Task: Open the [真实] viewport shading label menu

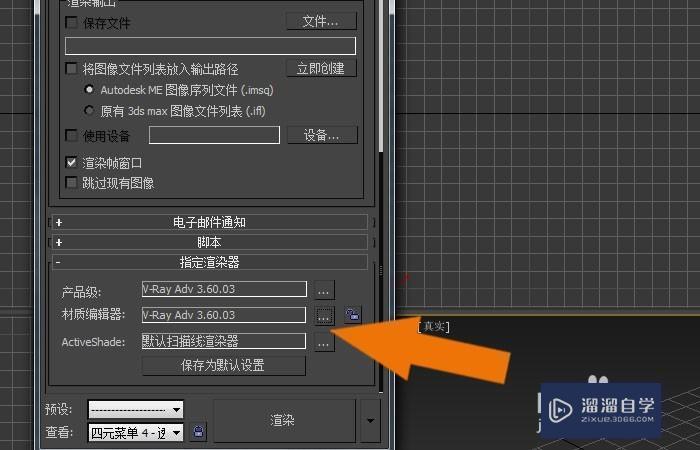Action: click(433, 327)
